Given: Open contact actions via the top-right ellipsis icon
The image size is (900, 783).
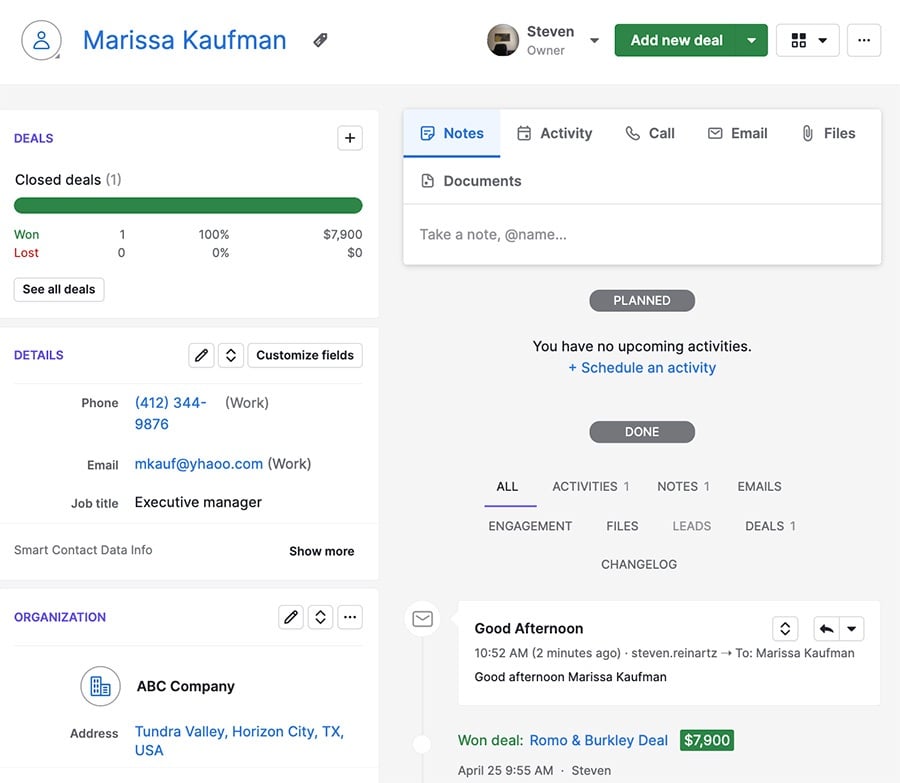Looking at the screenshot, I should coord(864,40).
